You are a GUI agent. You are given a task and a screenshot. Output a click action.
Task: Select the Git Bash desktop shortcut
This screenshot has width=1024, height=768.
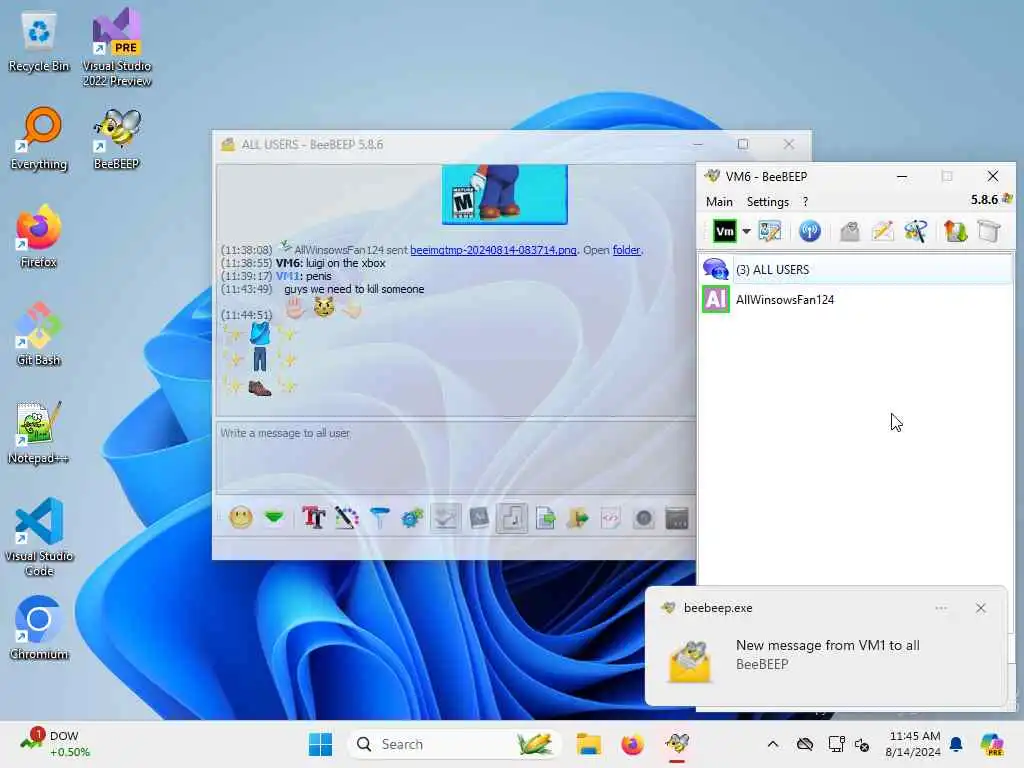[39, 334]
